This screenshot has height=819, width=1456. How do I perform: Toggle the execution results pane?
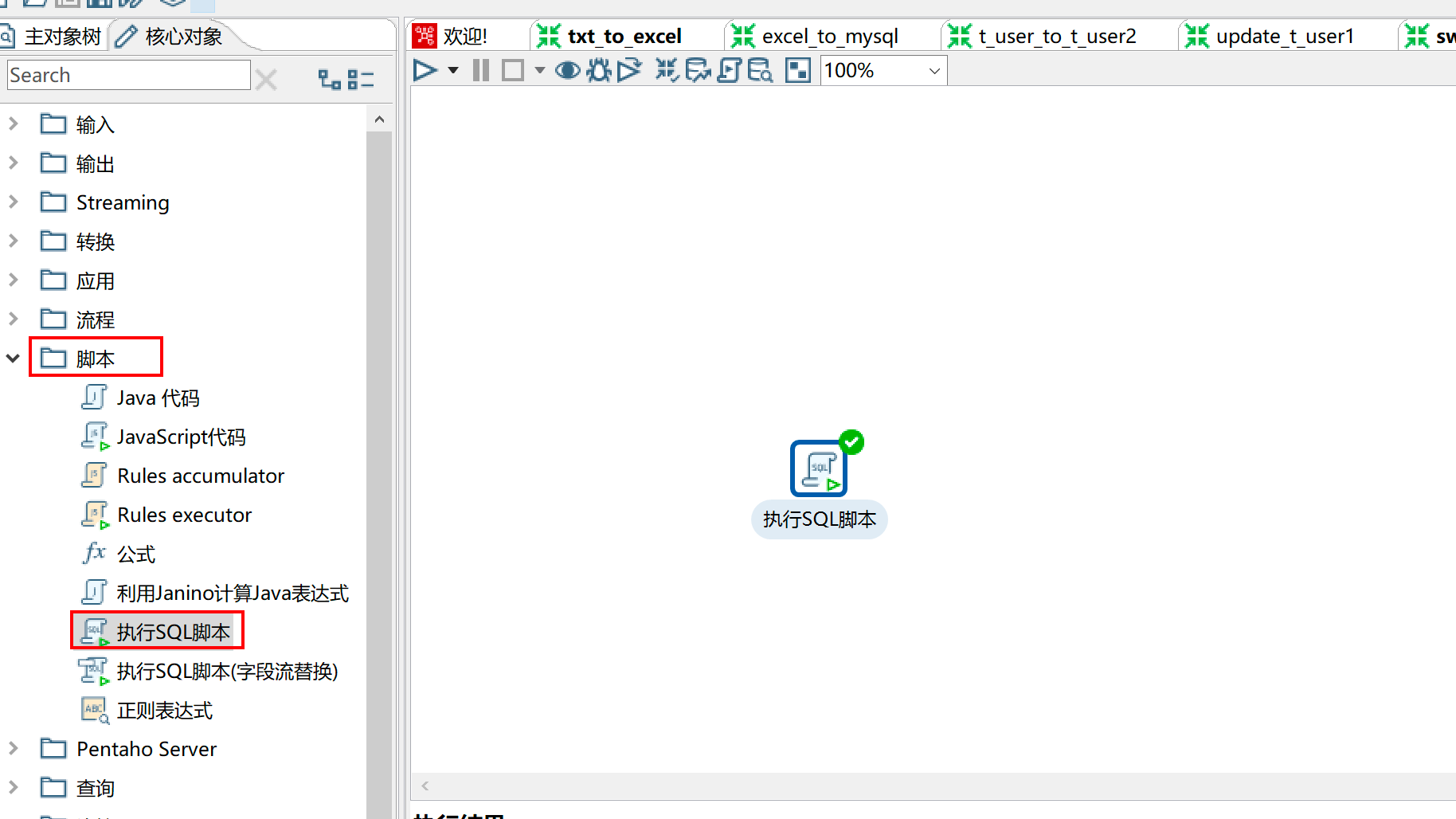(797, 71)
